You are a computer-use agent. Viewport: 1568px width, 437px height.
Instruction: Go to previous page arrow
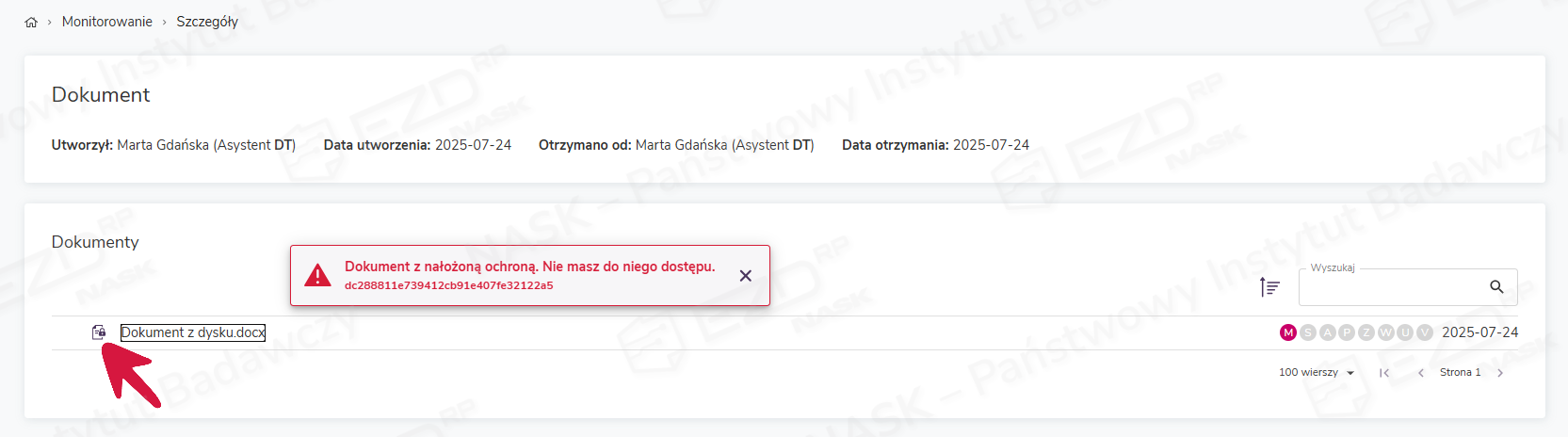[x=1421, y=373]
